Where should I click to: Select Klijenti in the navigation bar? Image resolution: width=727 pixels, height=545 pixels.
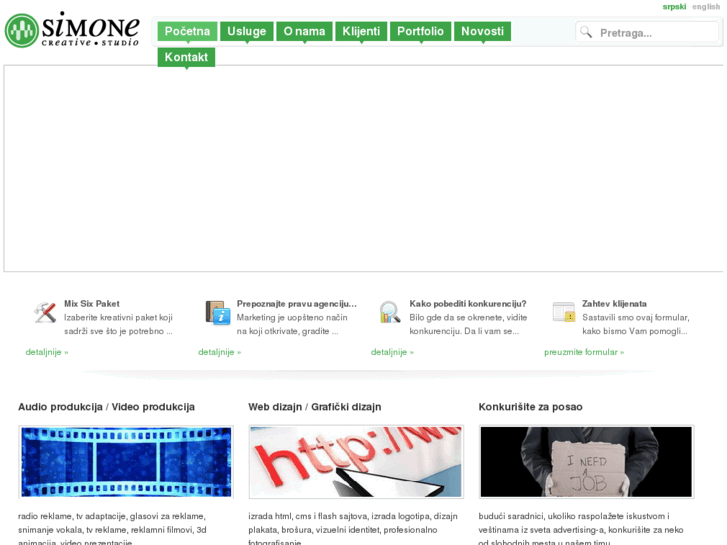pyautogui.click(x=361, y=31)
